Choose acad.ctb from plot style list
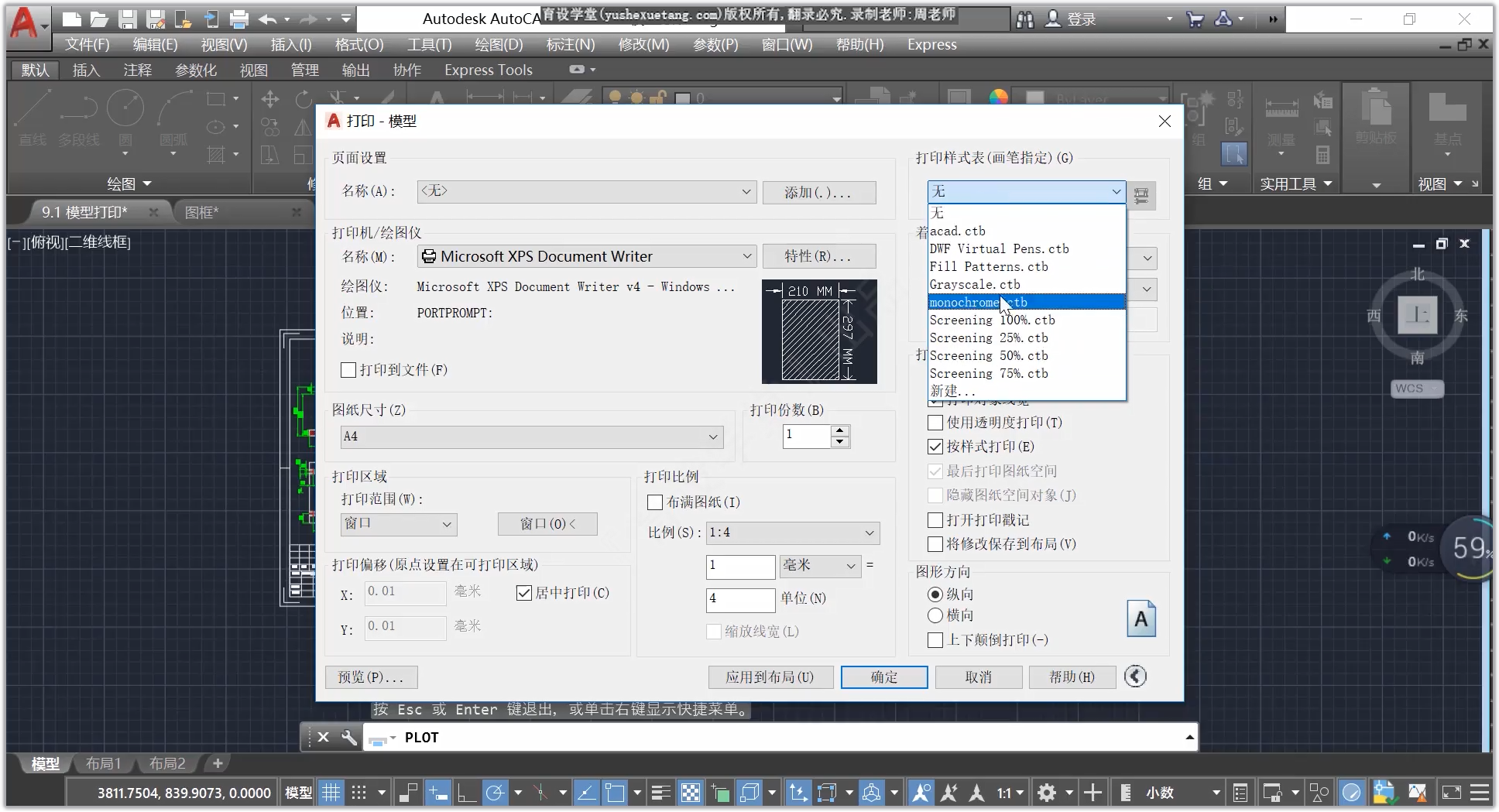Screen dimensions: 1499x812 click(1026, 231)
